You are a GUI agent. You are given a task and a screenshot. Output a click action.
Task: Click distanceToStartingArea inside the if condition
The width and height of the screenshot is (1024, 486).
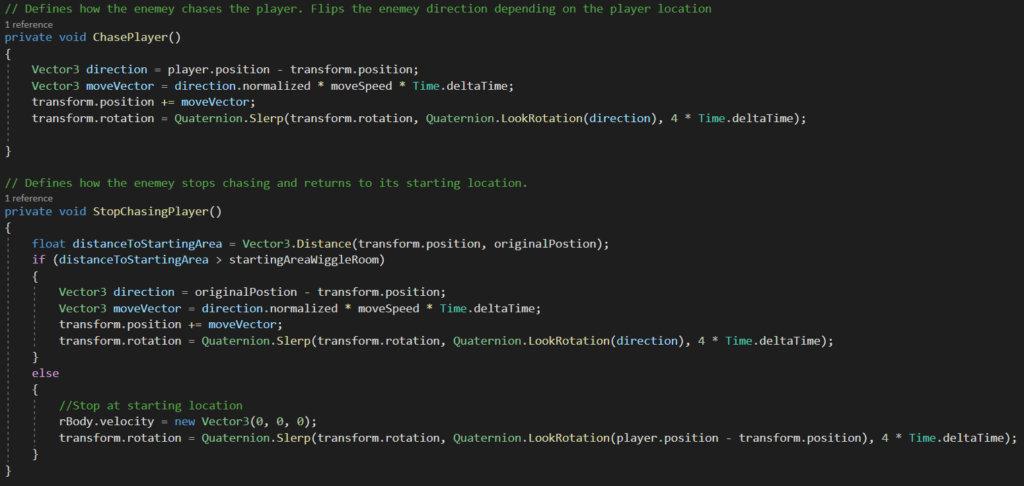(x=133, y=260)
